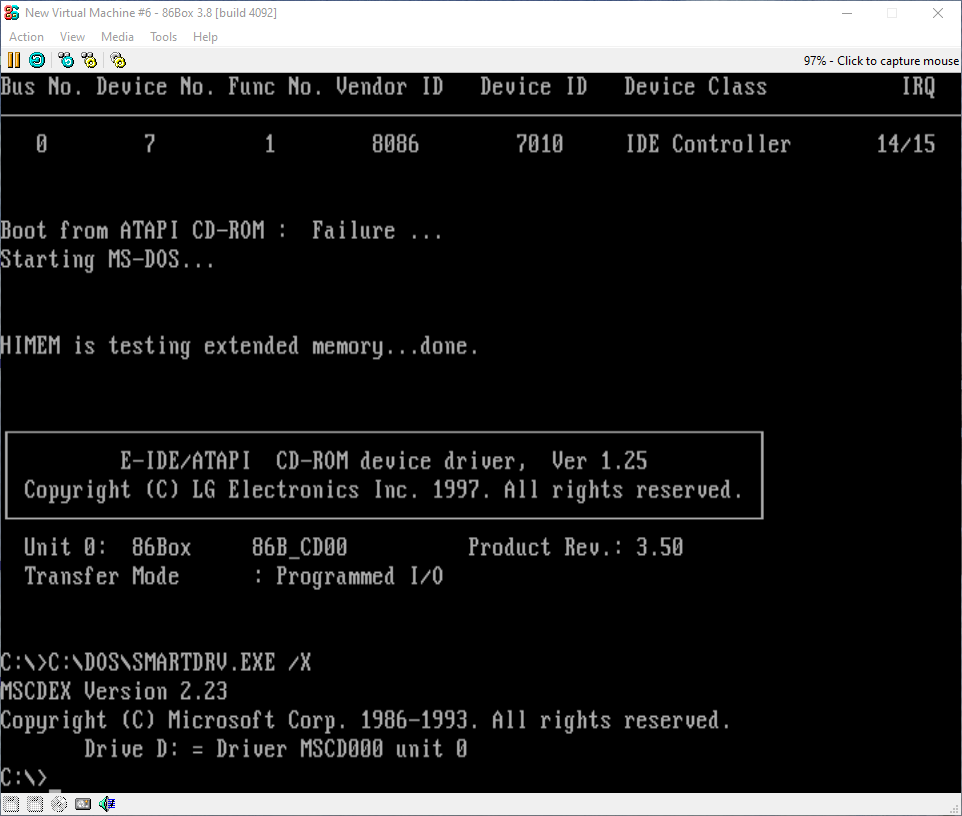This screenshot has height=816, width=962.
Task: Expand the Media menu
Action: 117,37
